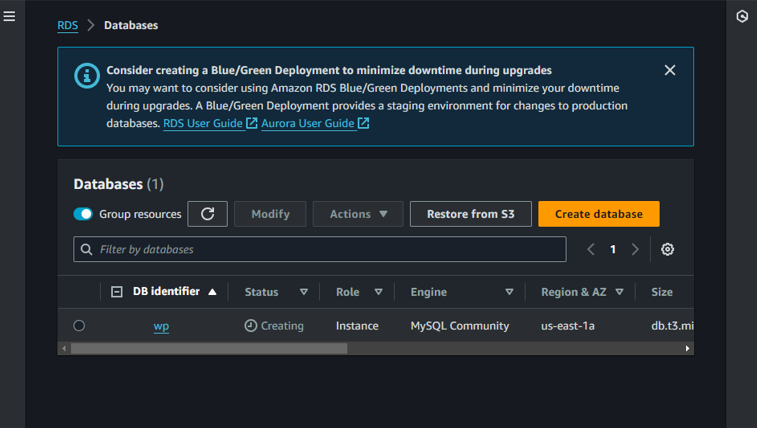Go to previous page of databases
This screenshot has width=757, height=428.
(x=590, y=249)
